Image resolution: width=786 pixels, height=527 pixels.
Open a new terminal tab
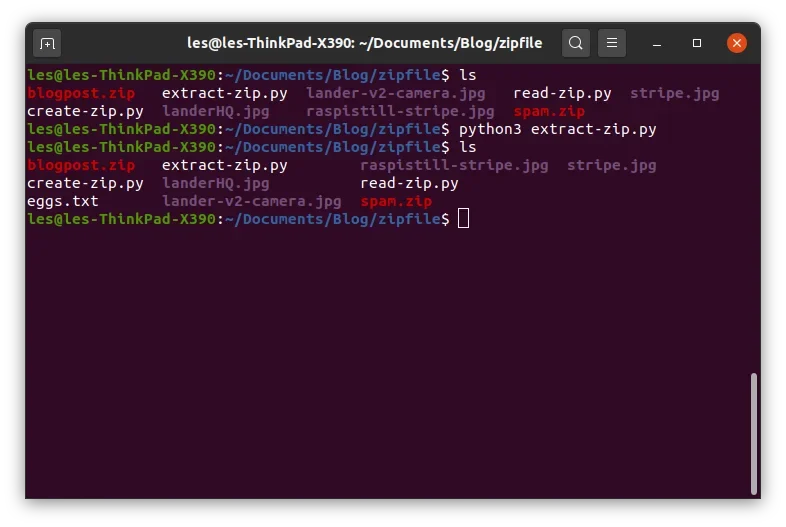pos(47,44)
